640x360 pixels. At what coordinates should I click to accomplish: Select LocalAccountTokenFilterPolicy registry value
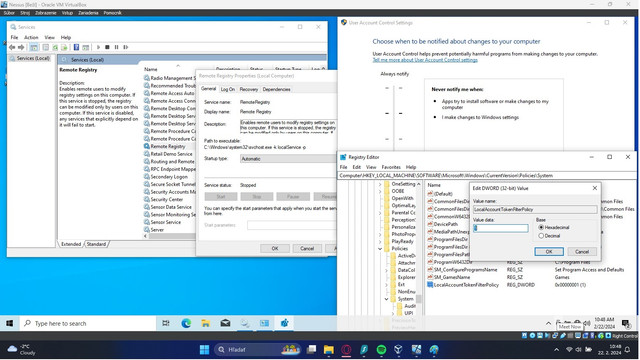(466, 285)
